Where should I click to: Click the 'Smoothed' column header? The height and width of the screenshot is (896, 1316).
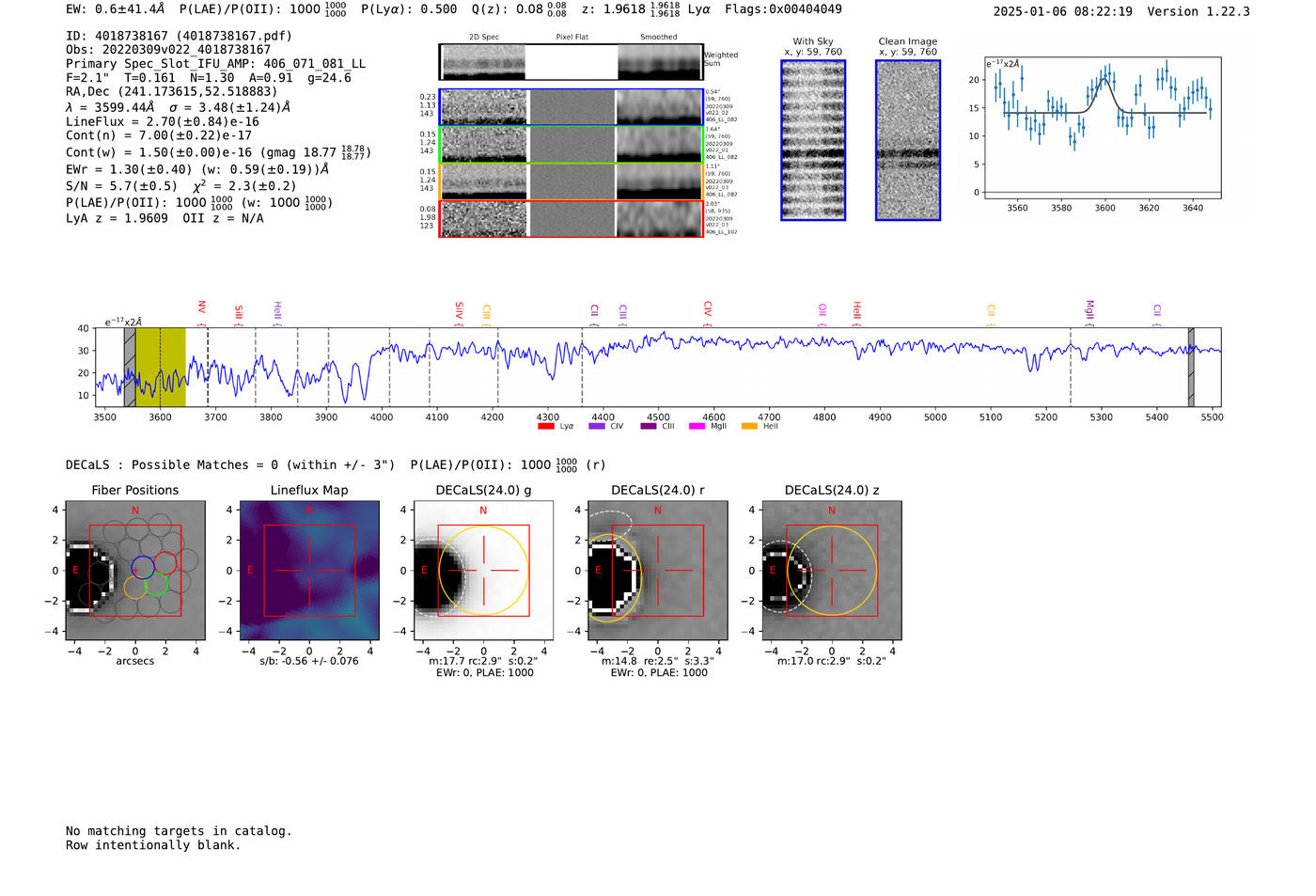[659, 37]
